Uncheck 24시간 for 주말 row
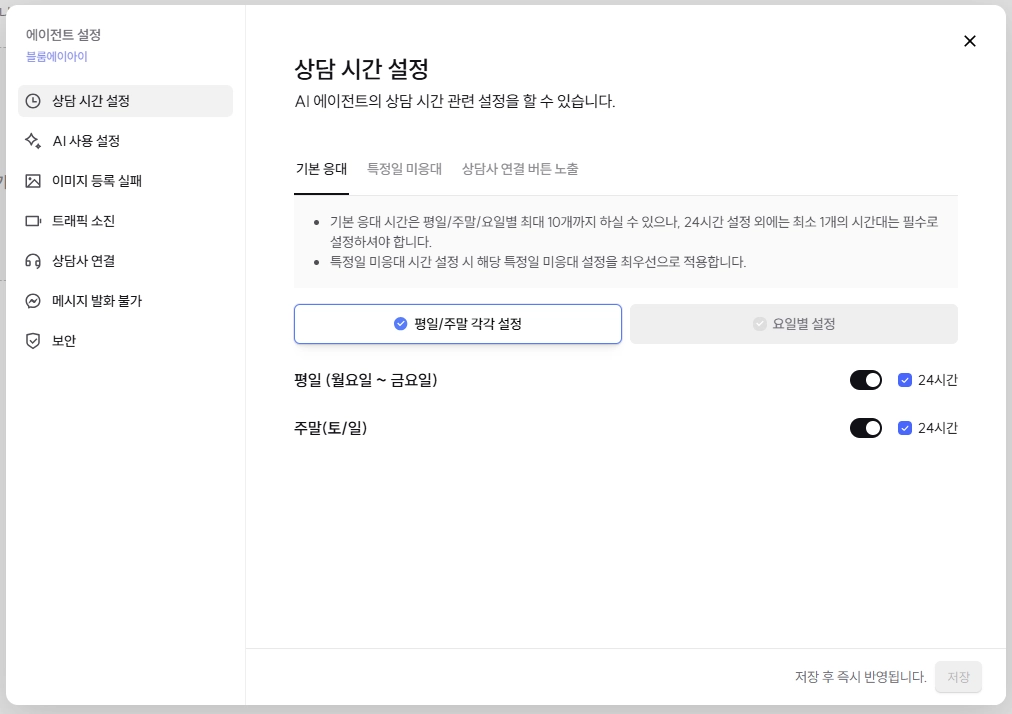The image size is (1012, 714). click(905, 428)
